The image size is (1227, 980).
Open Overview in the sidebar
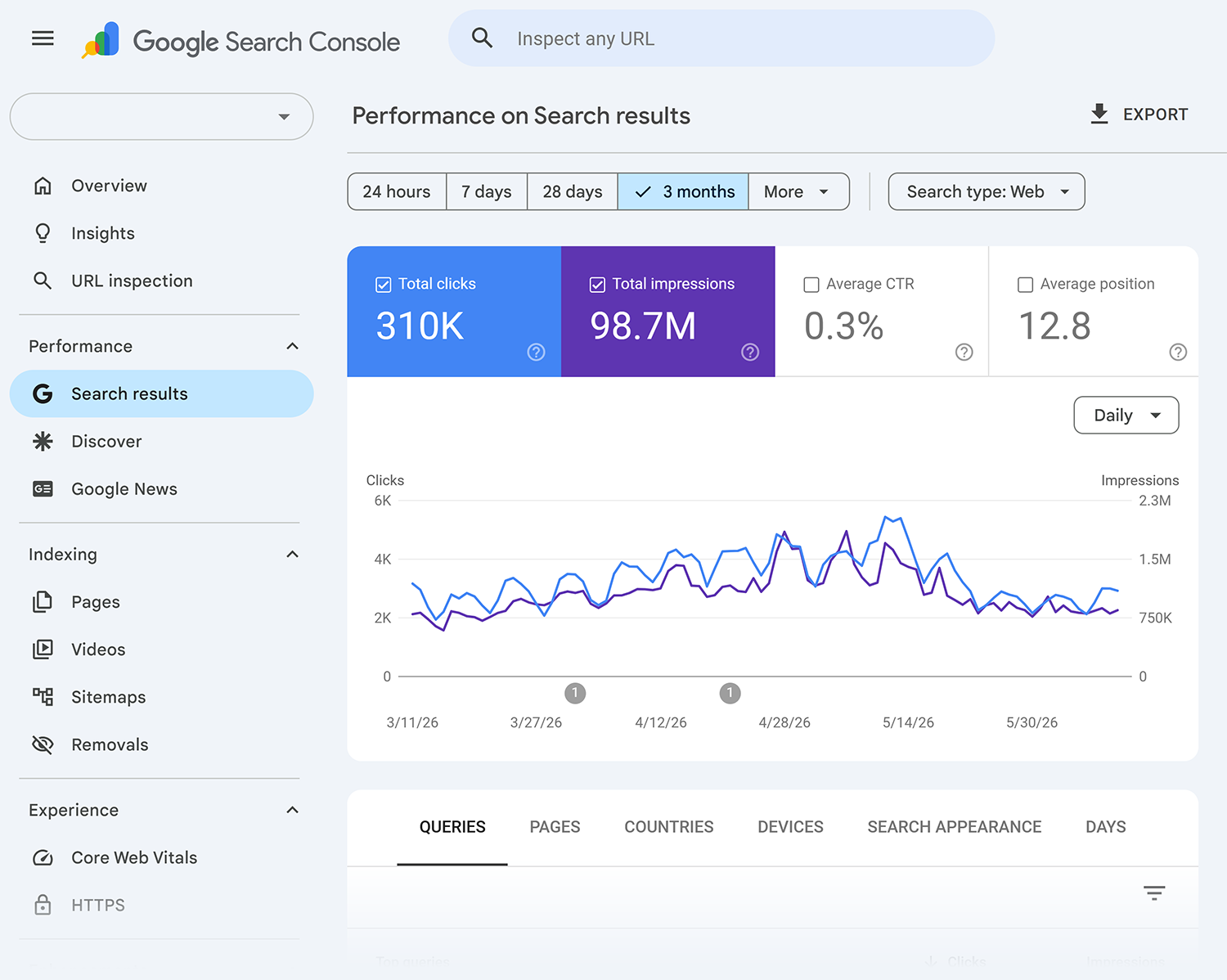(161, 186)
